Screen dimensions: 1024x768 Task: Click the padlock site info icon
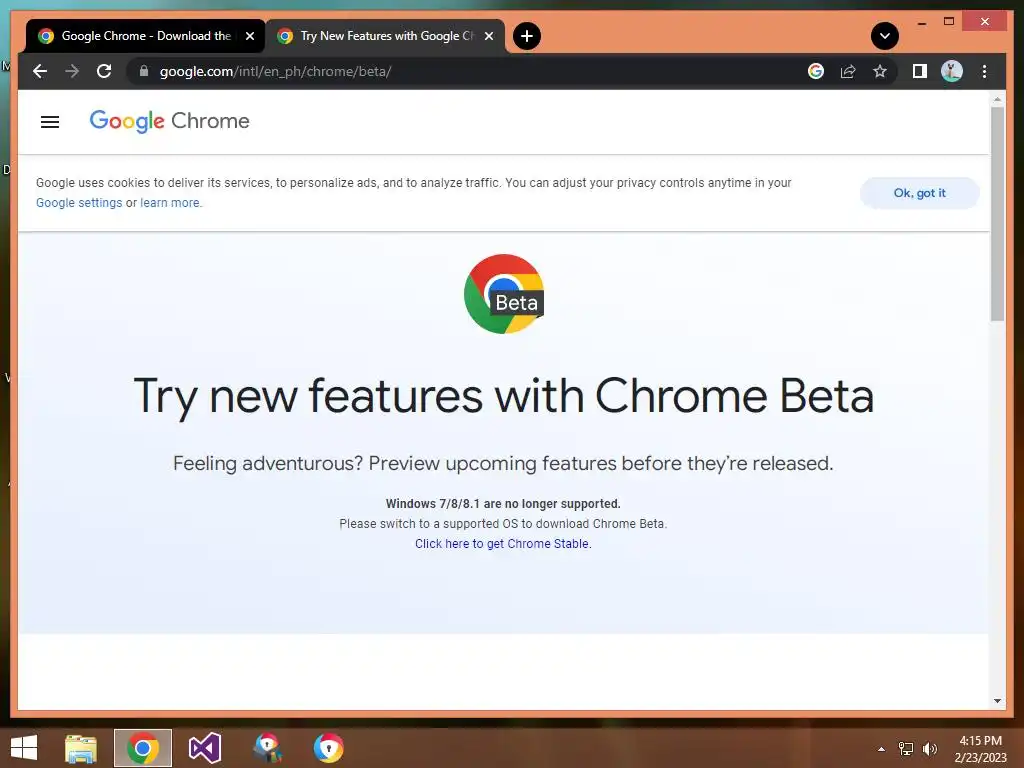tap(144, 71)
